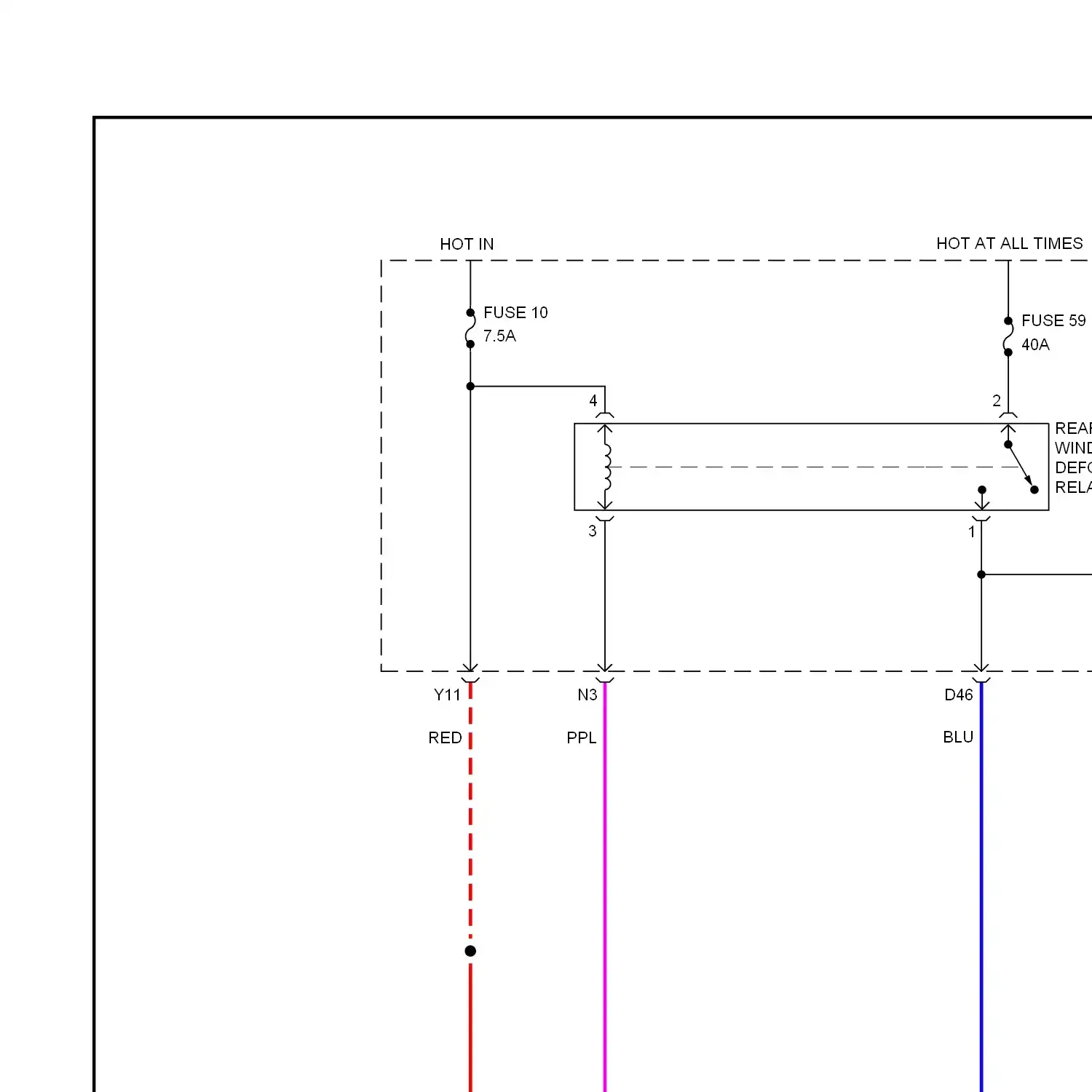This screenshot has height=1092, width=1092.
Task: Click the blue wire below D46
Action: click(x=981, y=888)
